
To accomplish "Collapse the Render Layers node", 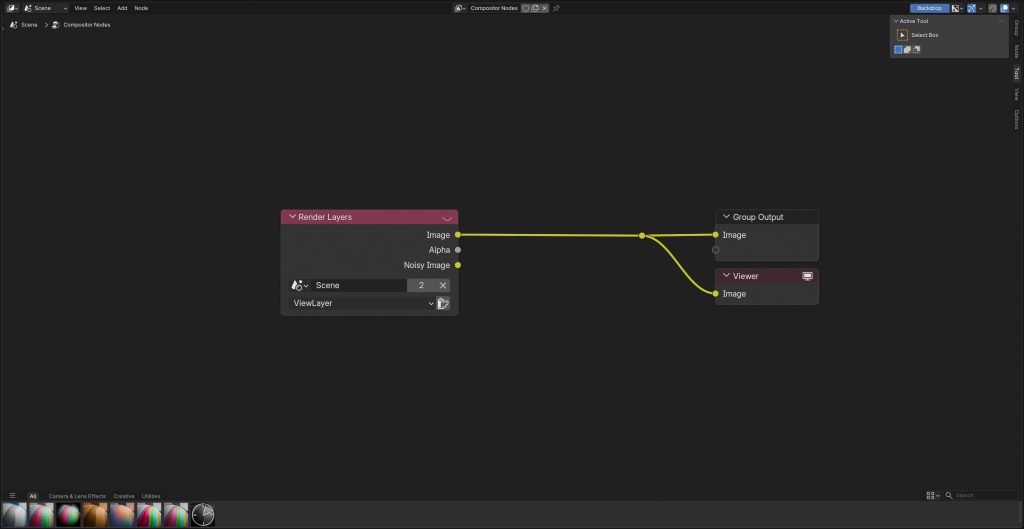I will [x=292, y=217].
